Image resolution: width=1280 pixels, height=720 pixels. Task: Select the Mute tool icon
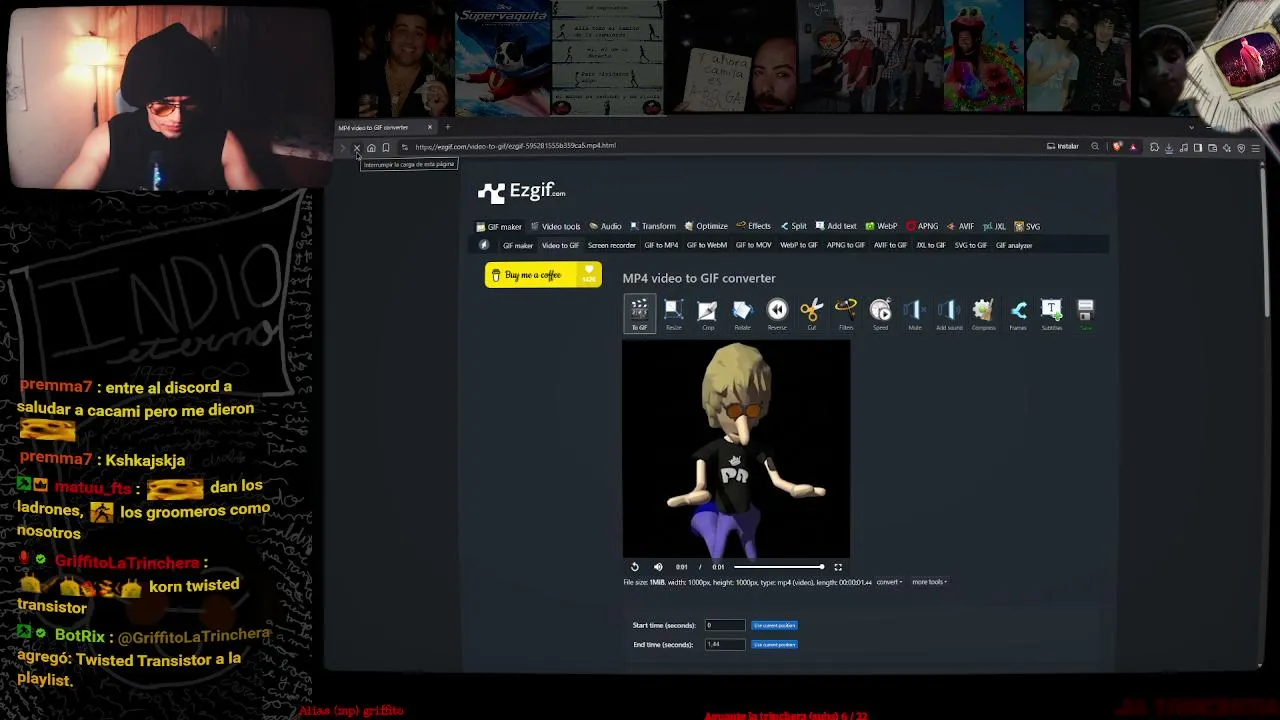click(915, 313)
